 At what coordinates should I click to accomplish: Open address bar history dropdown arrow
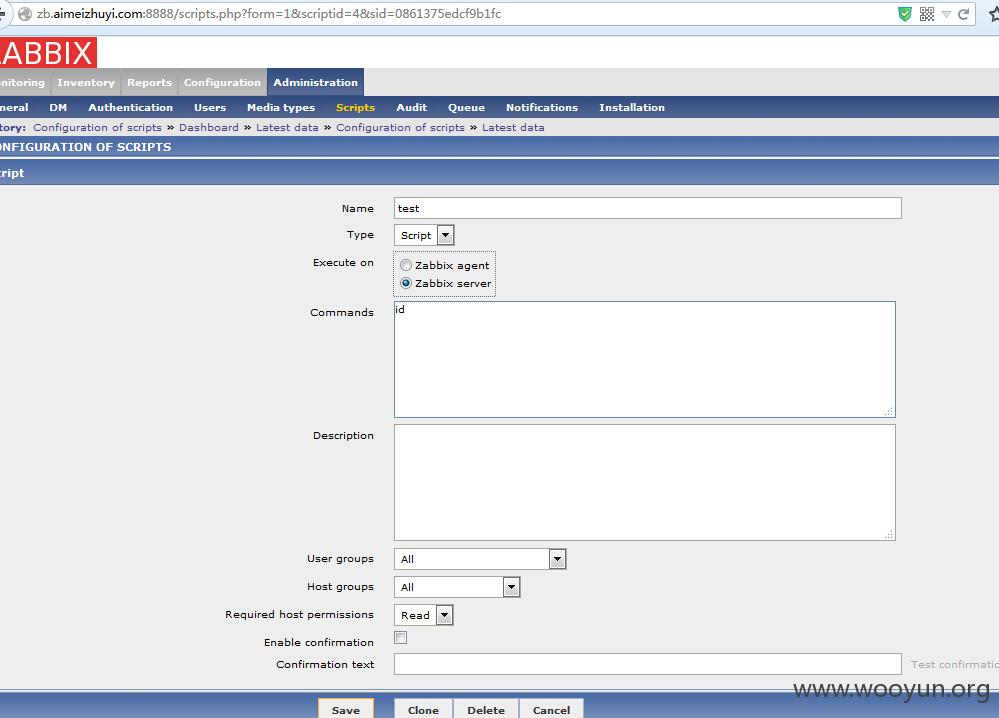click(x=946, y=14)
